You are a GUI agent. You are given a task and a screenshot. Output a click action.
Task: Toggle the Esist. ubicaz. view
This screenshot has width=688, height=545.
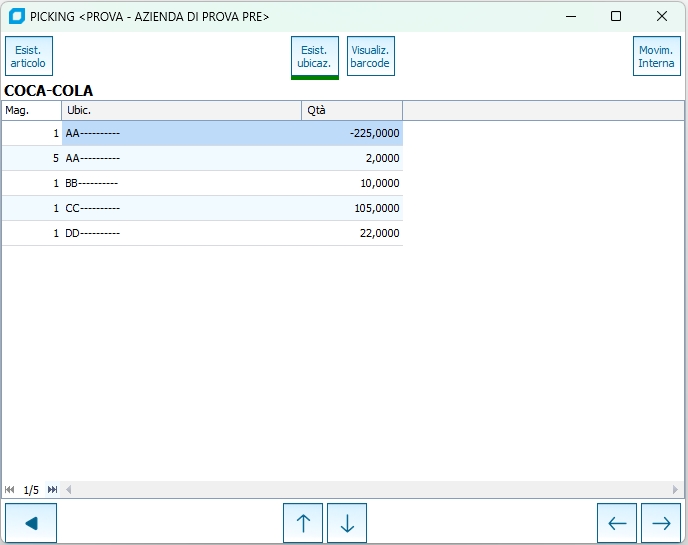[x=314, y=57]
